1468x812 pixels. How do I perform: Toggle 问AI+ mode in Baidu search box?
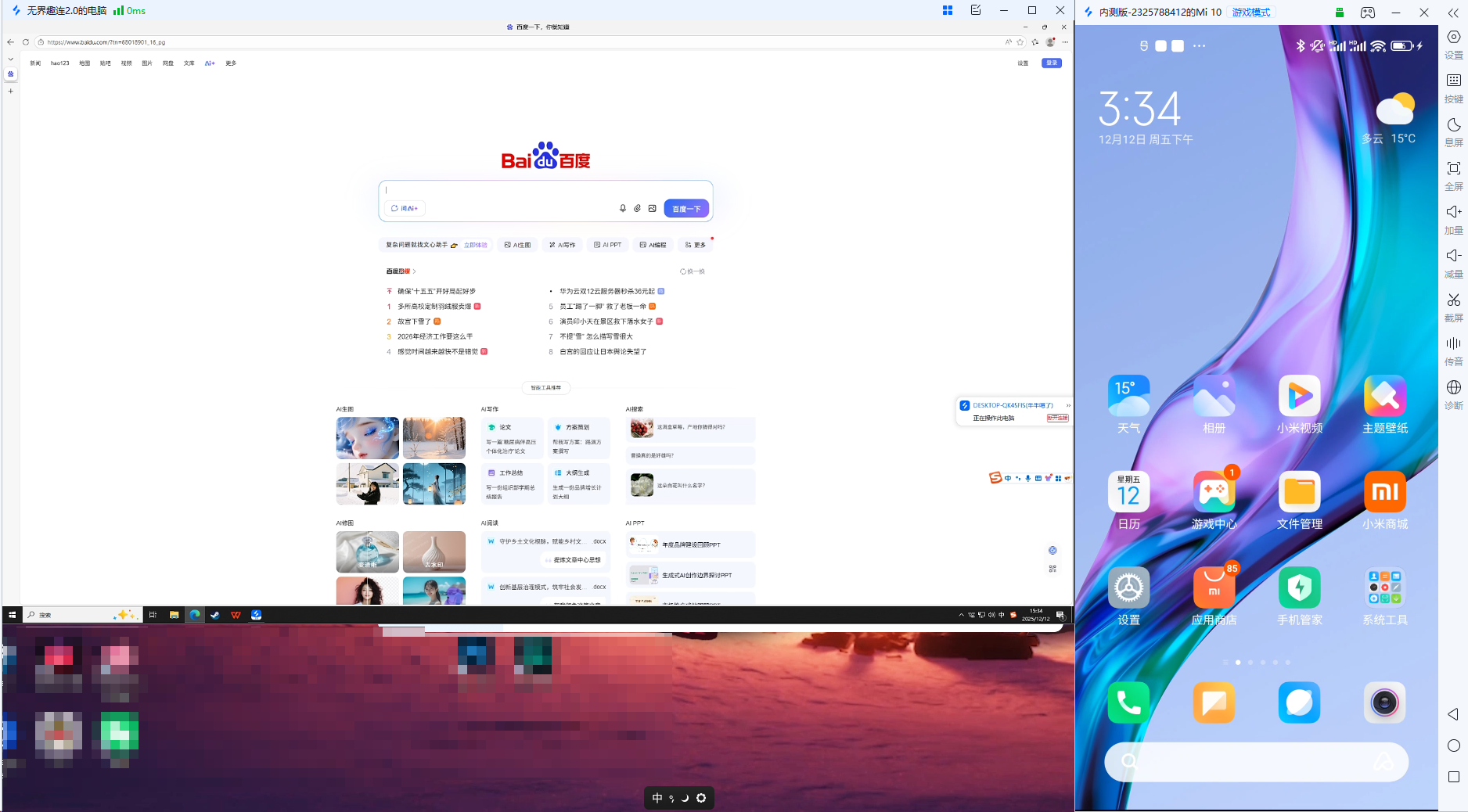point(405,208)
